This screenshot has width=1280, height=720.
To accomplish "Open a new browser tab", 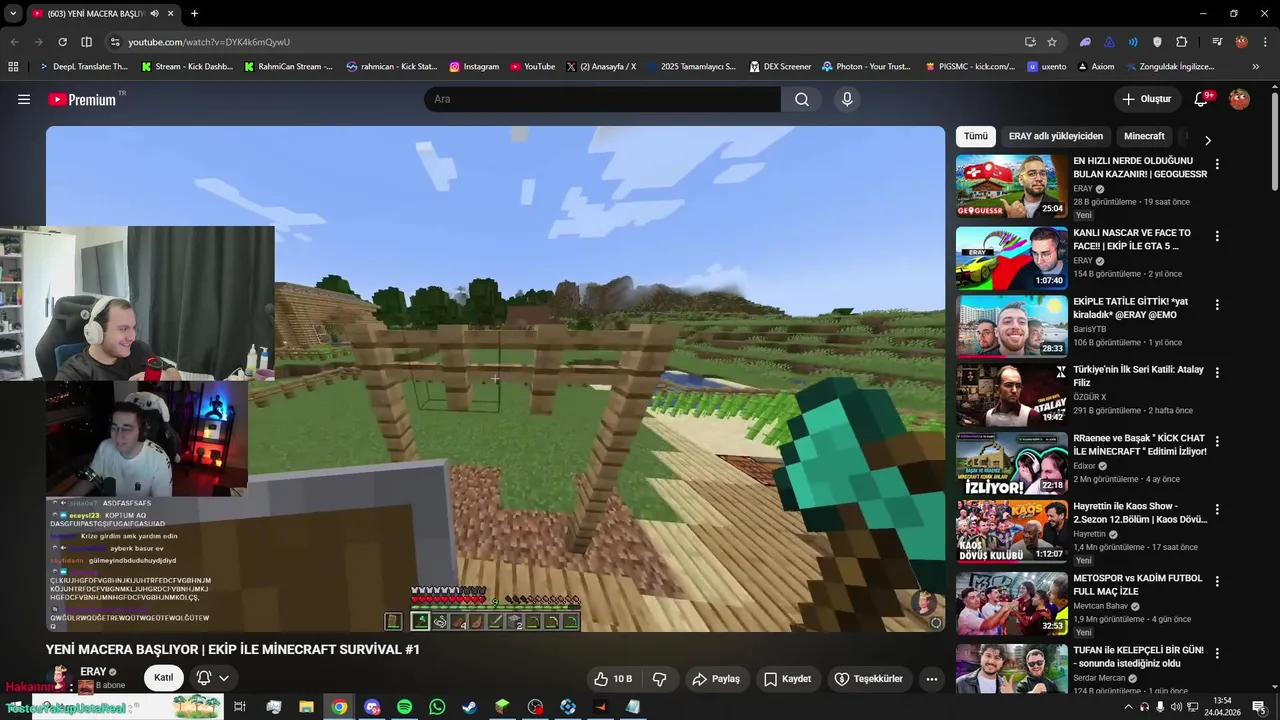I will (x=194, y=13).
